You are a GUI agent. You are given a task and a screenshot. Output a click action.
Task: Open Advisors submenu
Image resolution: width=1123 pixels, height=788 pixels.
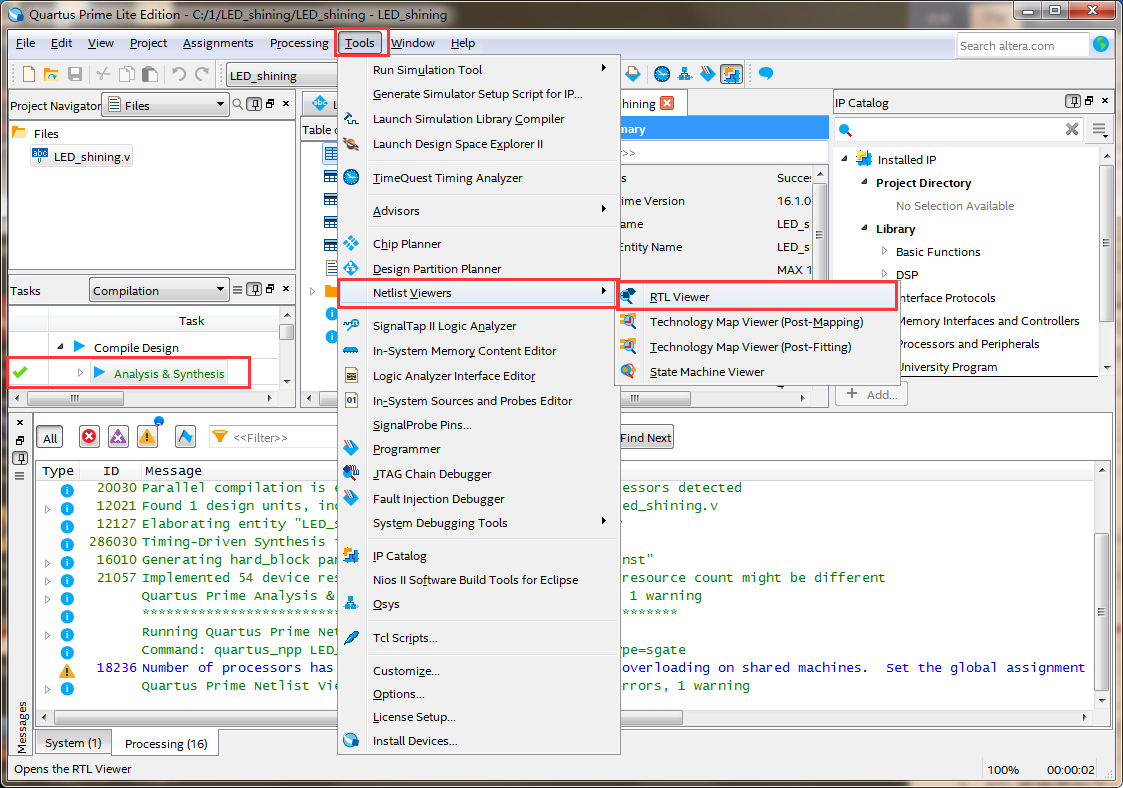[x=478, y=211]
